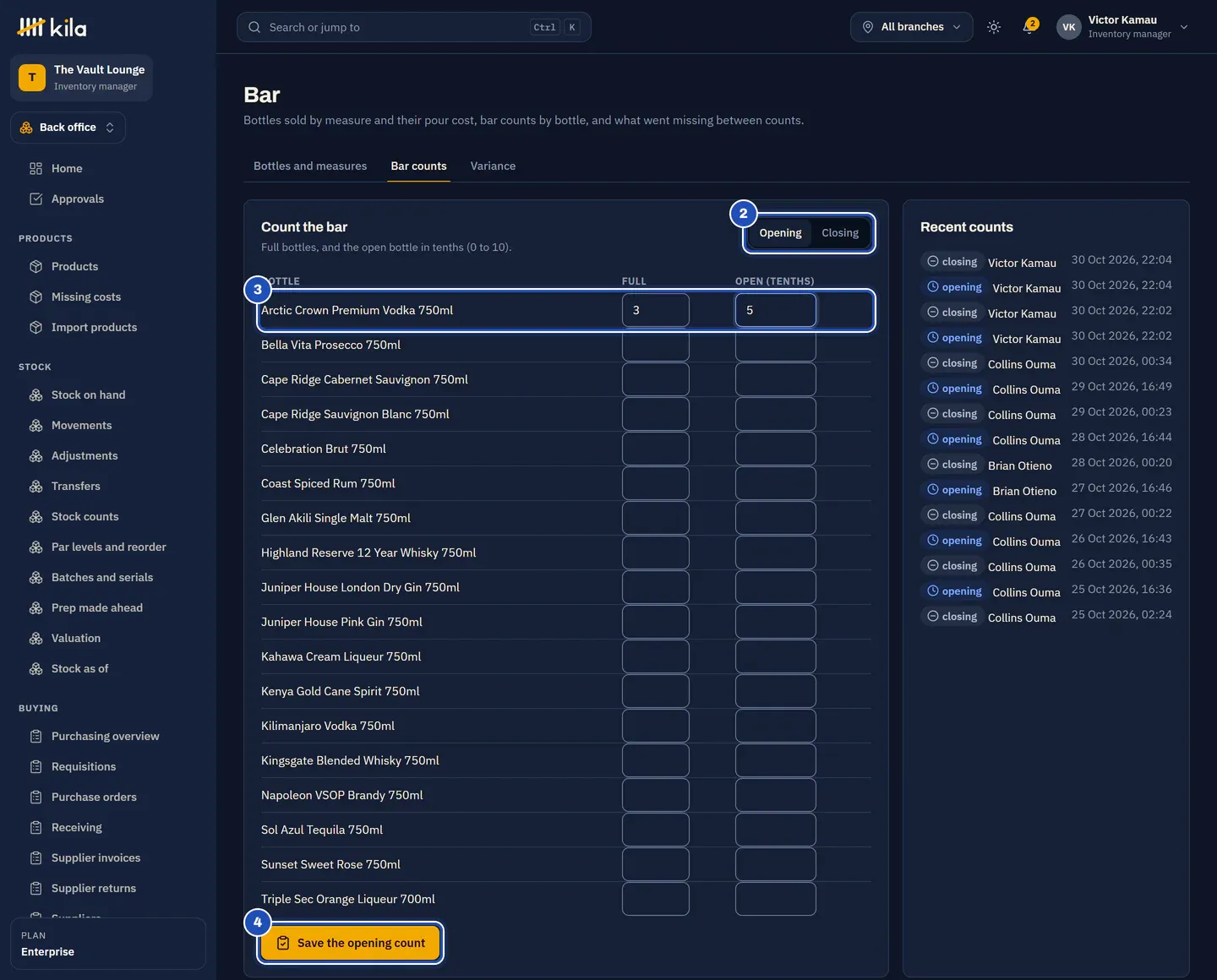Focus the Search or jump to box
The width and height of the screenshot is (1217, 980).
click(414, 27)
